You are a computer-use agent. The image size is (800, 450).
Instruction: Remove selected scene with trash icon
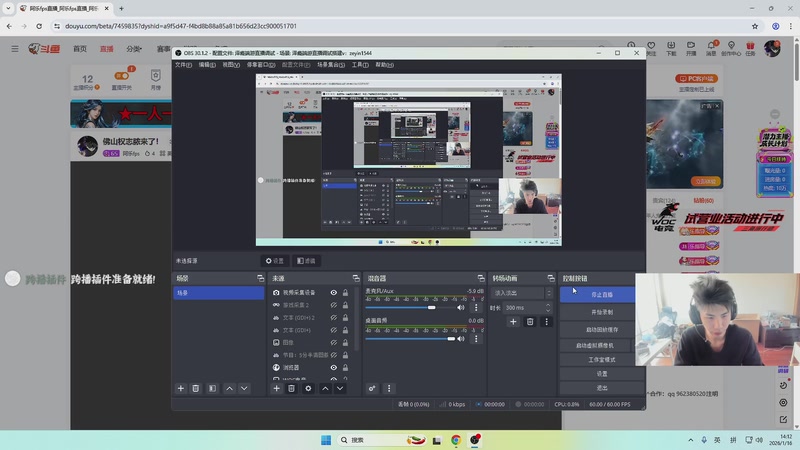click(x=196, y=388)
